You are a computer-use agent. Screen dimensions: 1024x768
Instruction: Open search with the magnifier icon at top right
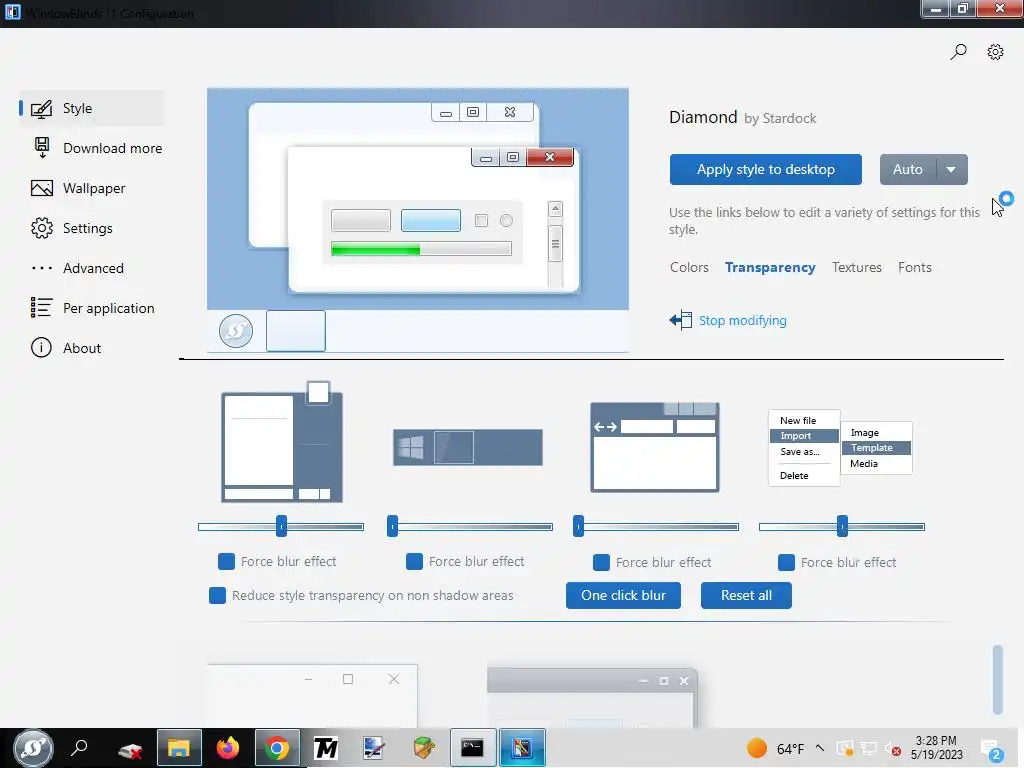(958, 52)
